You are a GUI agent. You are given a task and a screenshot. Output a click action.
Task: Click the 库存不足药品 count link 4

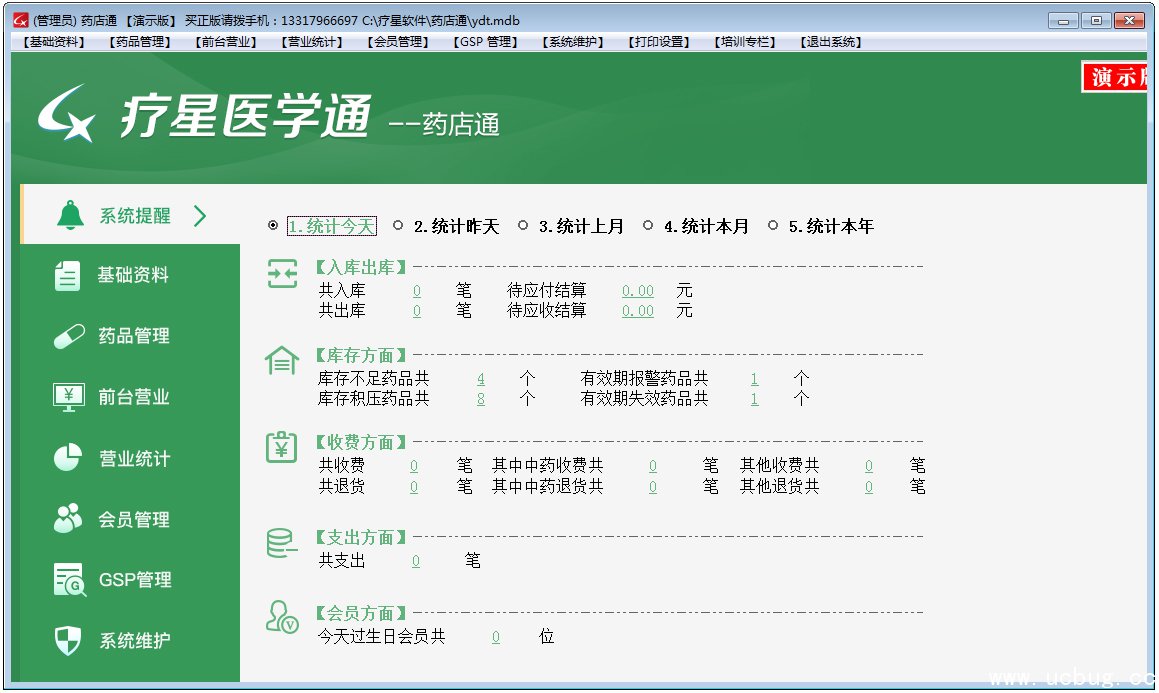(481, 379)
